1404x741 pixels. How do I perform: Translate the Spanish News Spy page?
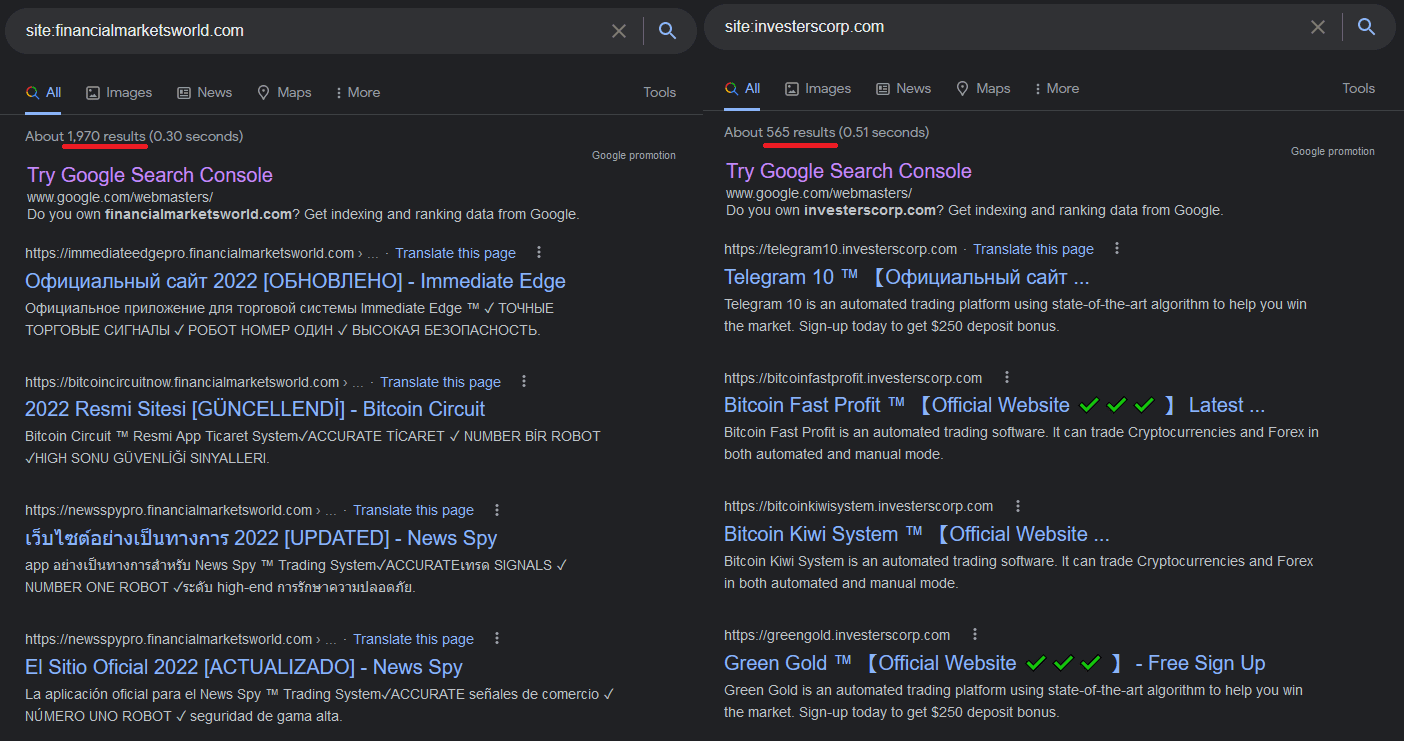(413, 639)
